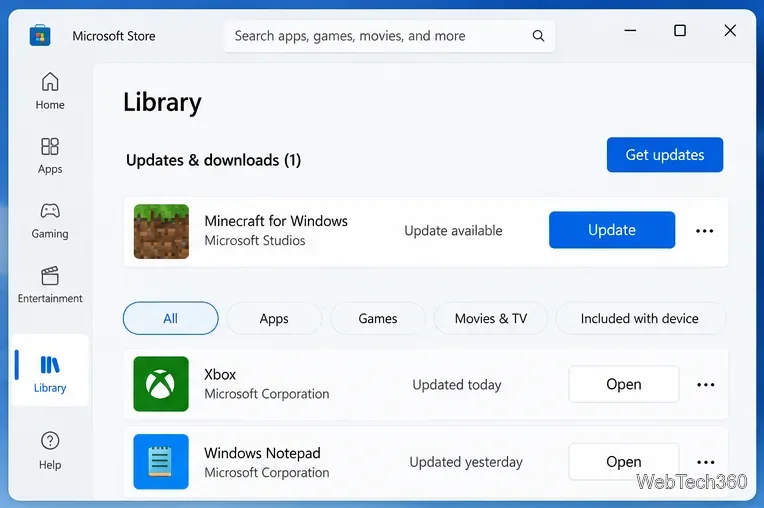Minimize the Microsoft Store window
764x508 pixels.
630,31
